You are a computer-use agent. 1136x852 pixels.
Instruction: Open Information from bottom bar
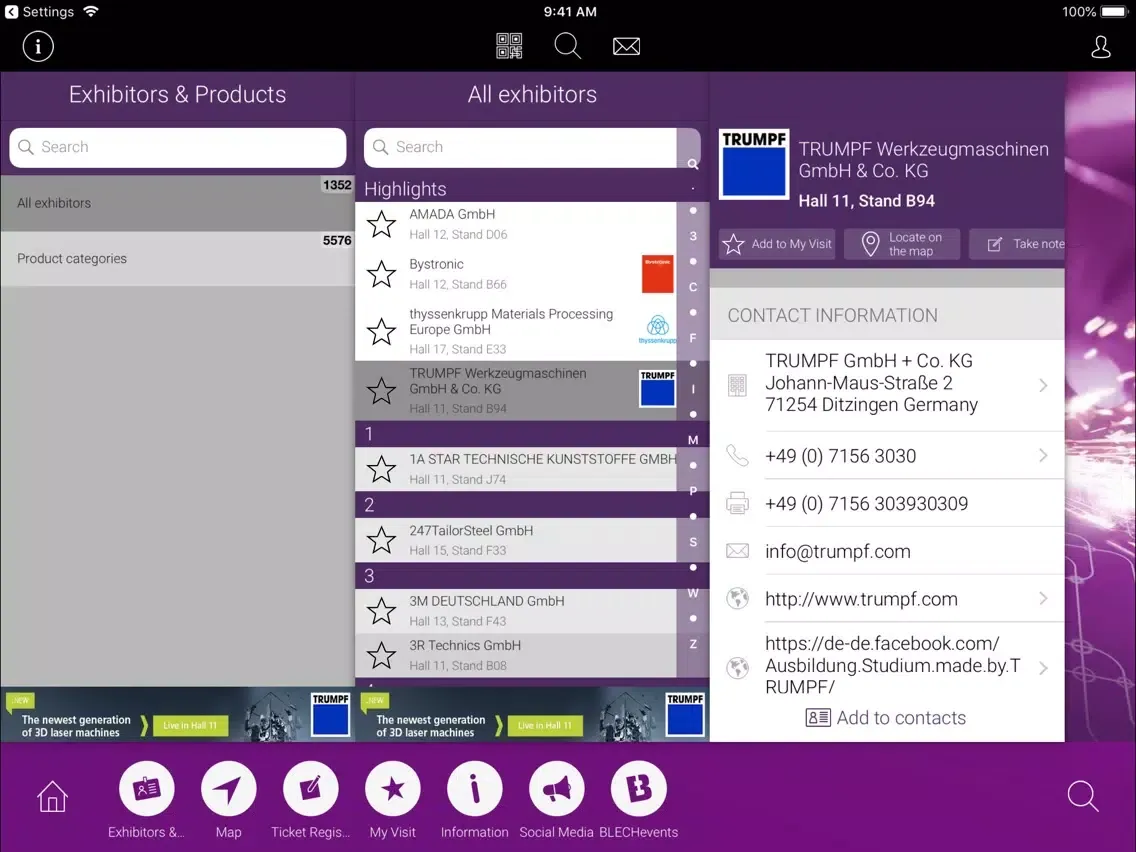(x=475, y=789)
